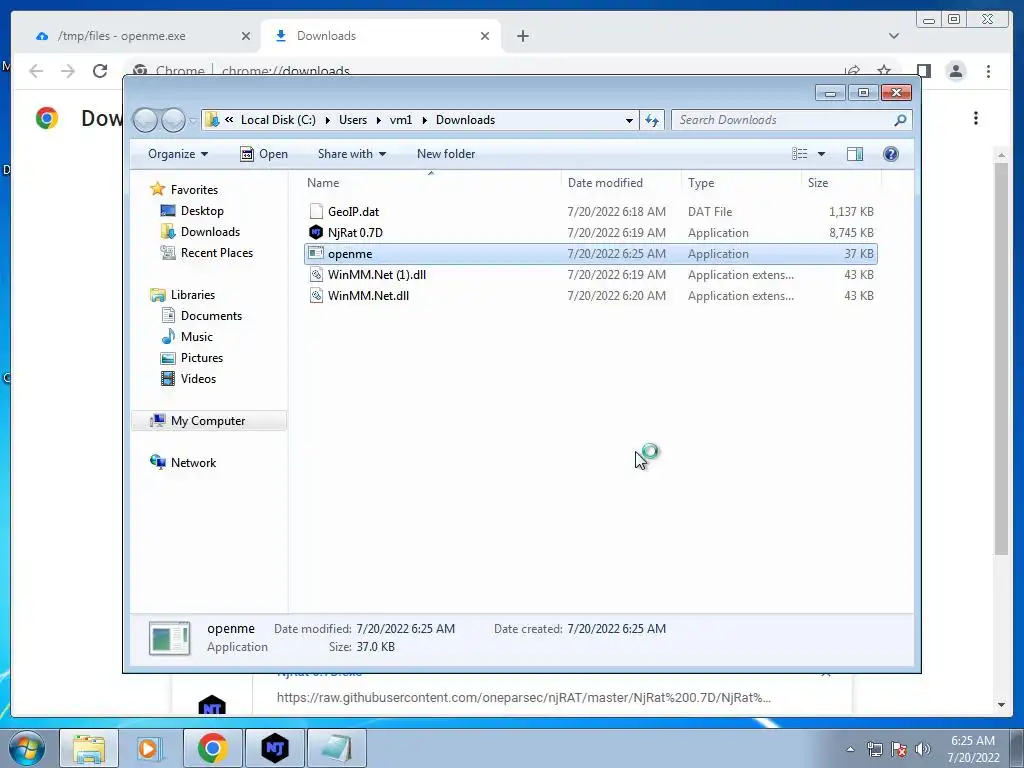Open network status icon in tray
This screenshot has width=1024, height=768.
click(x=874, y=749)
